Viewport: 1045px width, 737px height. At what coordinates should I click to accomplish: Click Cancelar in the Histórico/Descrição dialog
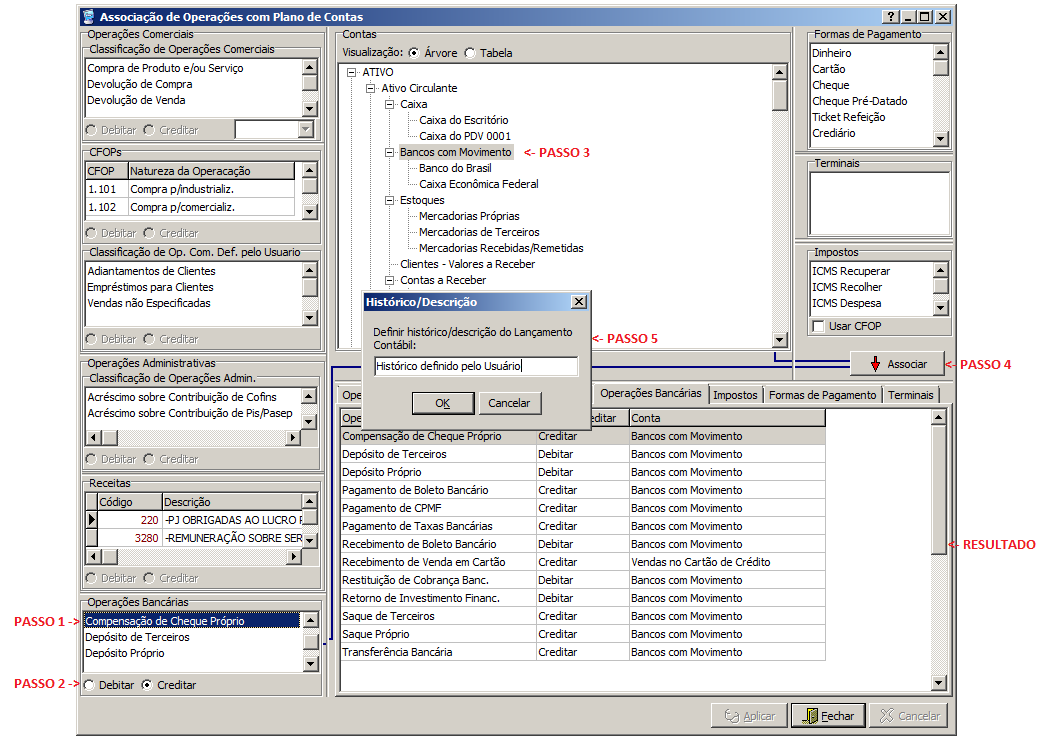[x=510, y=403]
